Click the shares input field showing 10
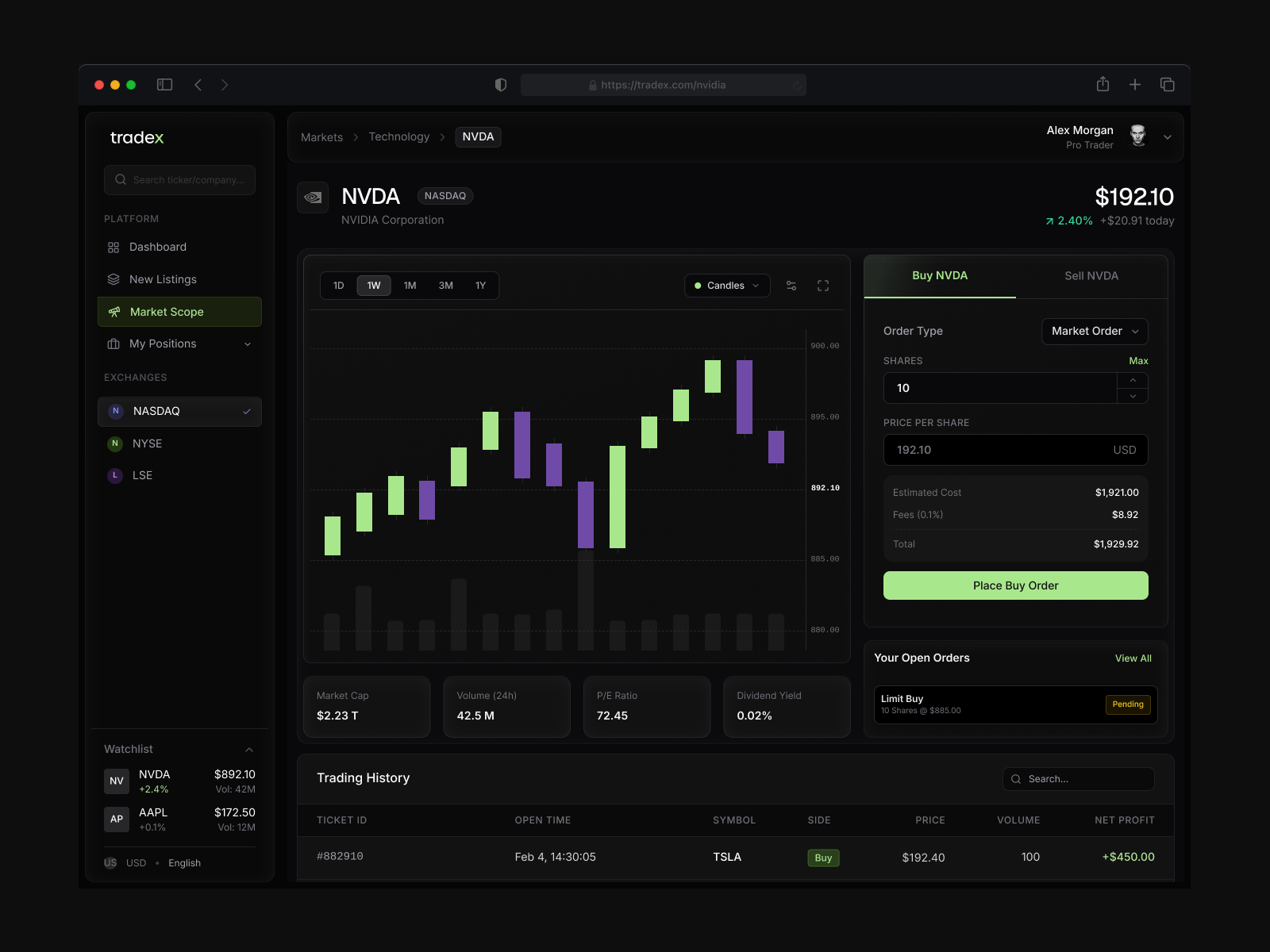The height and width of the screenshot is (952, 1270). (1000, 388)
